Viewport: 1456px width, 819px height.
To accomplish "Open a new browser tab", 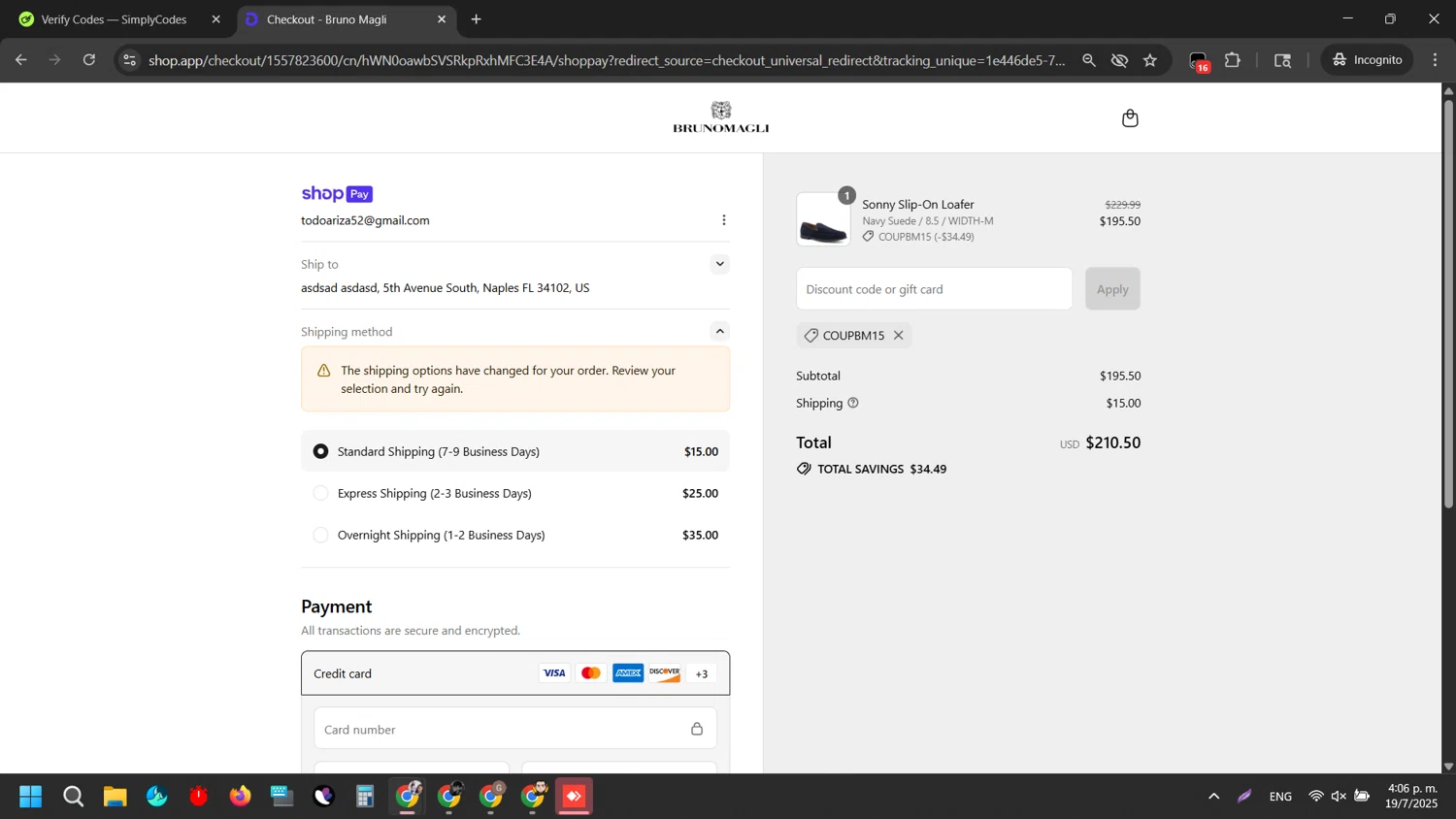I will [476, 19].
